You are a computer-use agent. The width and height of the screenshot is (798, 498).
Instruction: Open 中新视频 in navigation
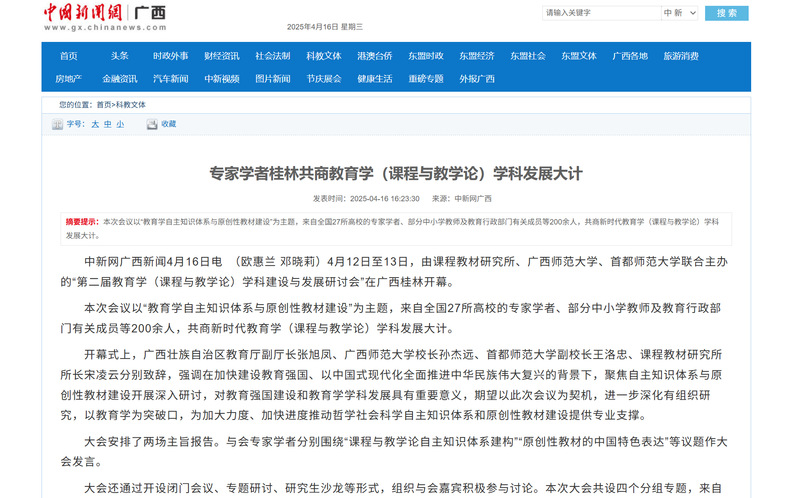(221, 79)
